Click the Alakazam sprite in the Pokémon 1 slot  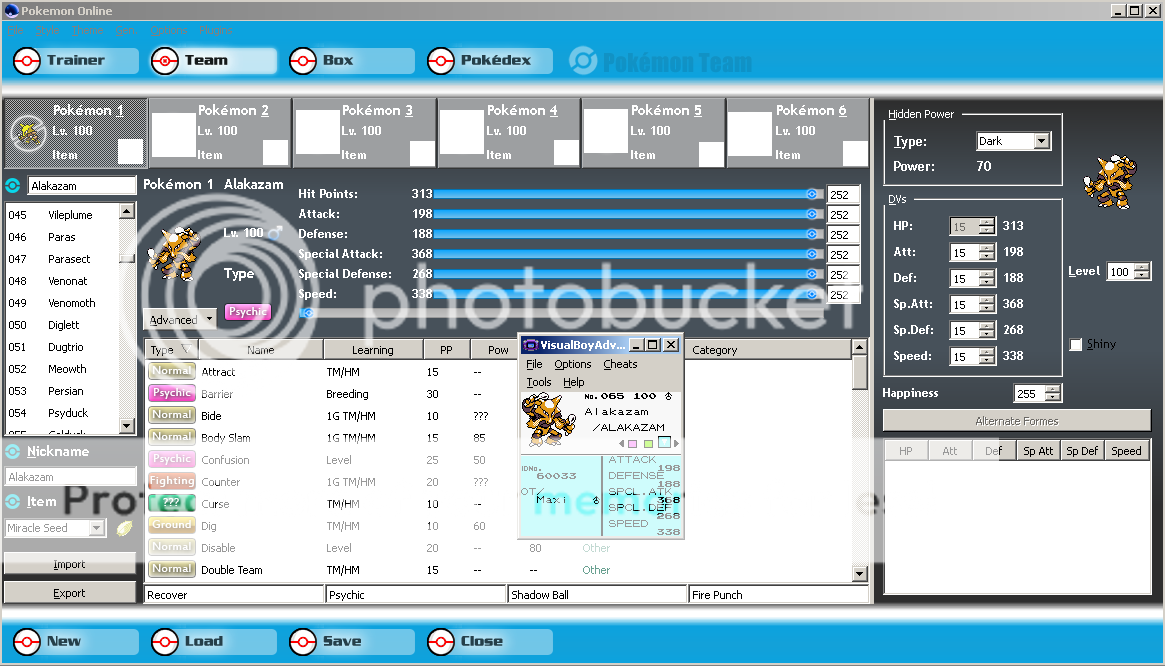coord(29,133)
